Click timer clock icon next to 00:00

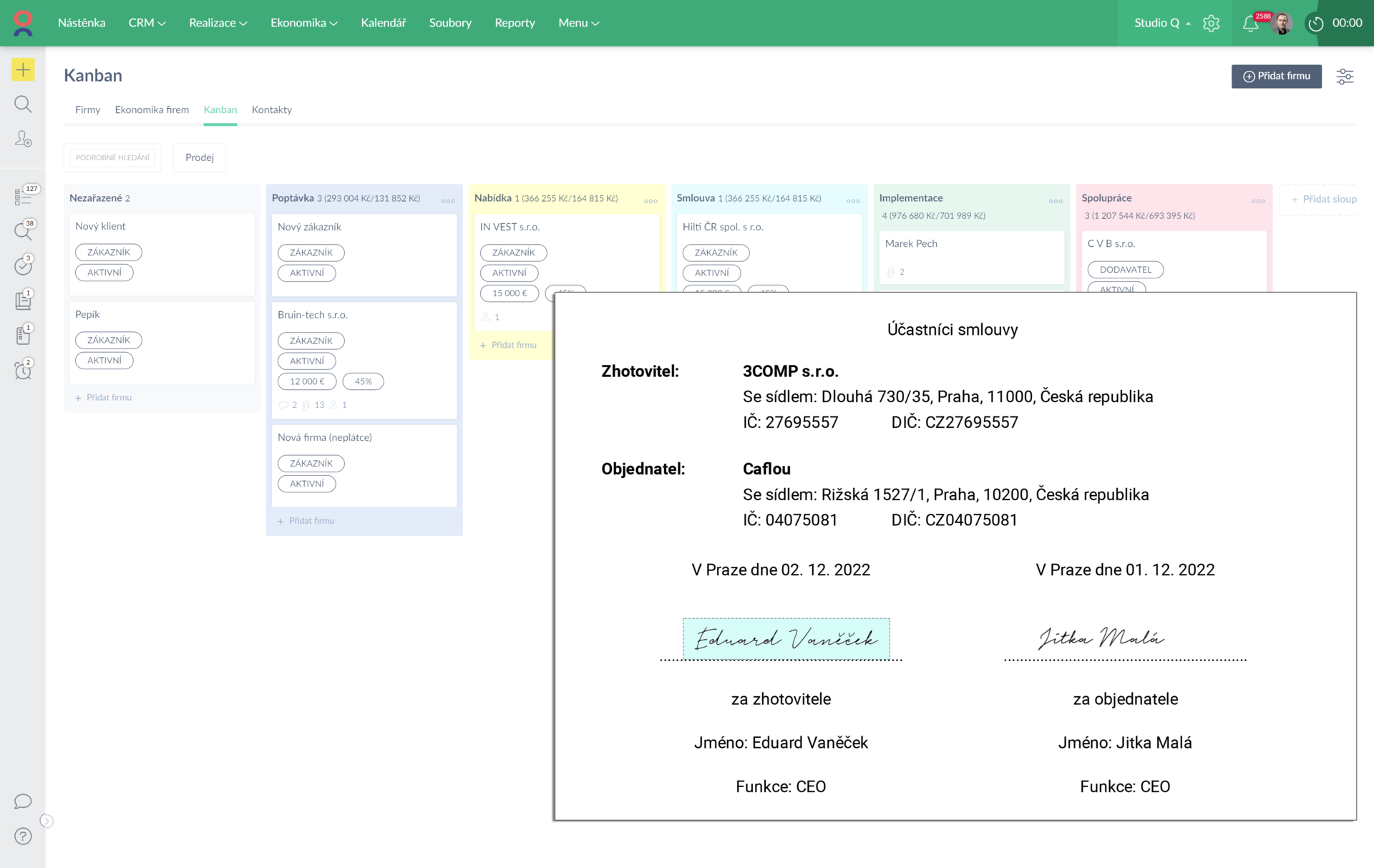pos(1315,24)
